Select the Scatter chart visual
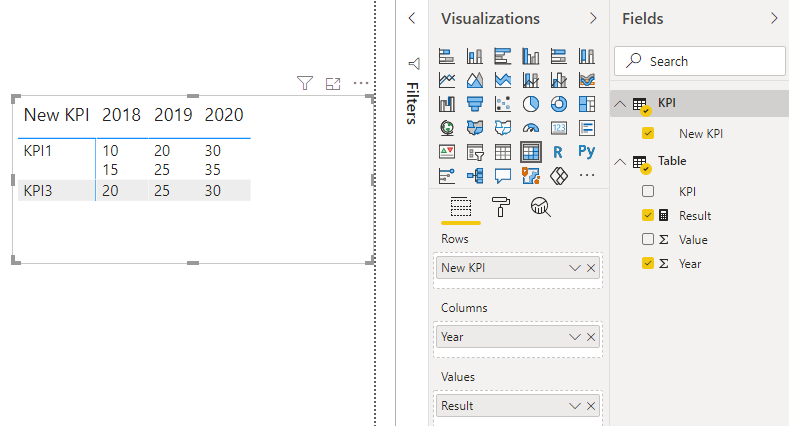The image size is (789, 426). (503, 104)
